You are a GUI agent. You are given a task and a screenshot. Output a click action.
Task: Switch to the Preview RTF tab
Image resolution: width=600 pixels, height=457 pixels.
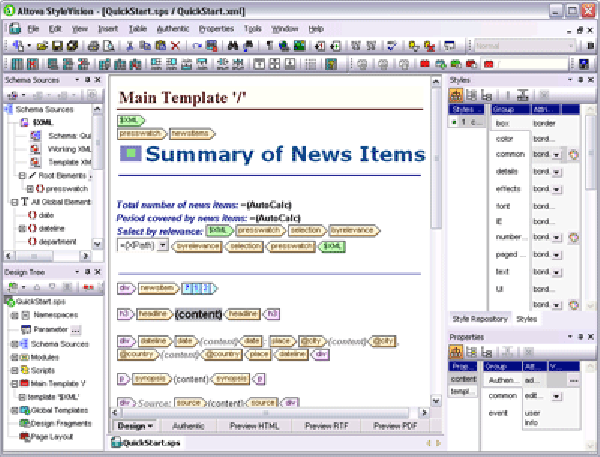point(326,426)
